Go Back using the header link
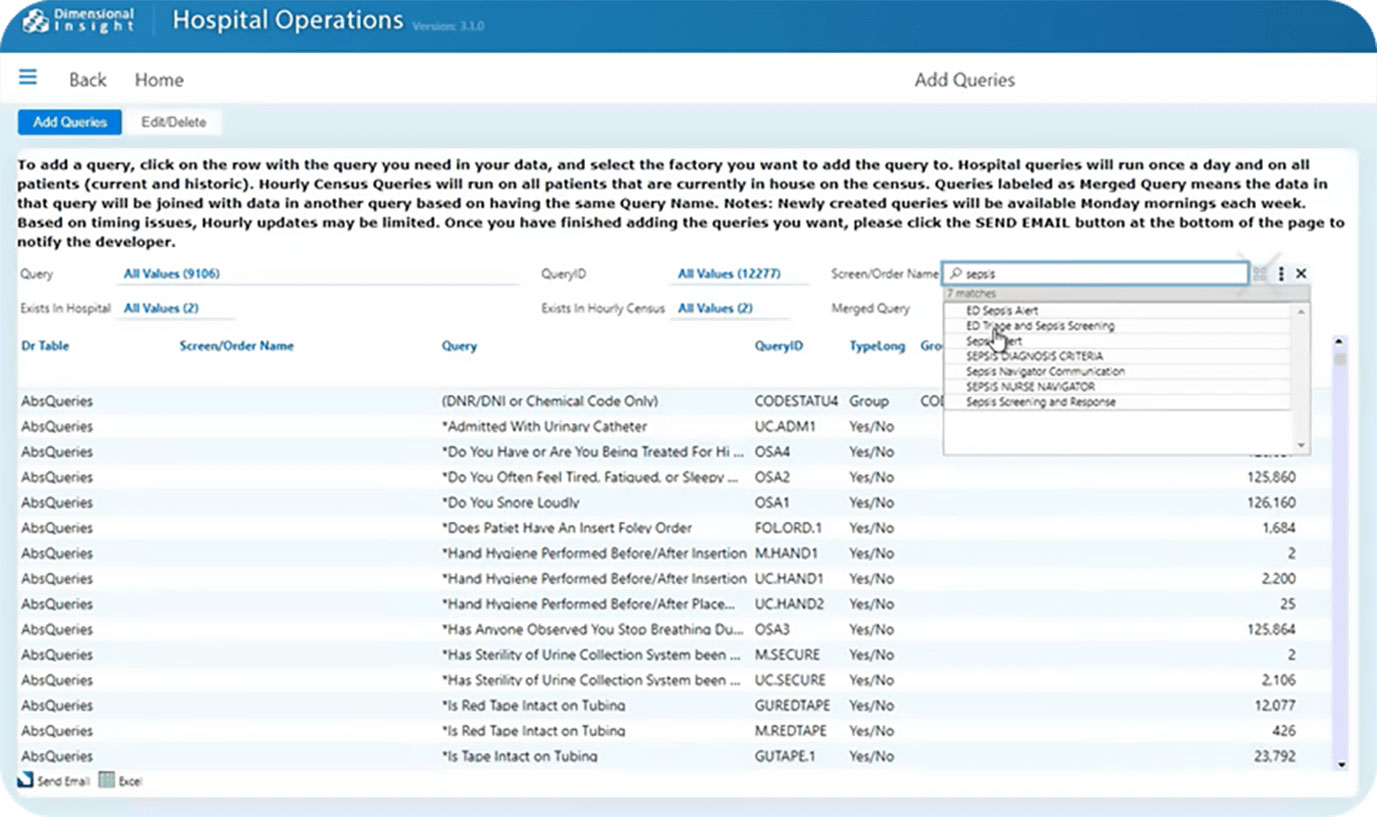 click(x=88, y=80)
